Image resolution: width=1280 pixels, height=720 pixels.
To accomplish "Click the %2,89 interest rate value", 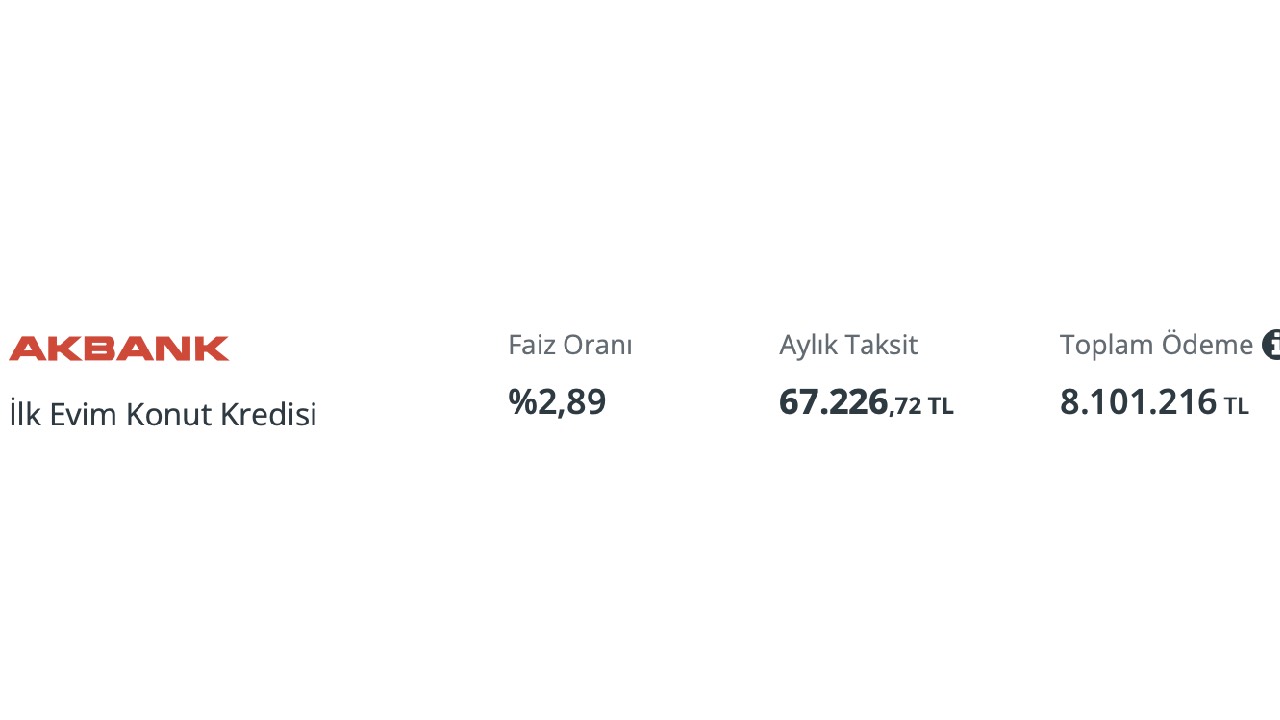I will click(x=557, y=402).
